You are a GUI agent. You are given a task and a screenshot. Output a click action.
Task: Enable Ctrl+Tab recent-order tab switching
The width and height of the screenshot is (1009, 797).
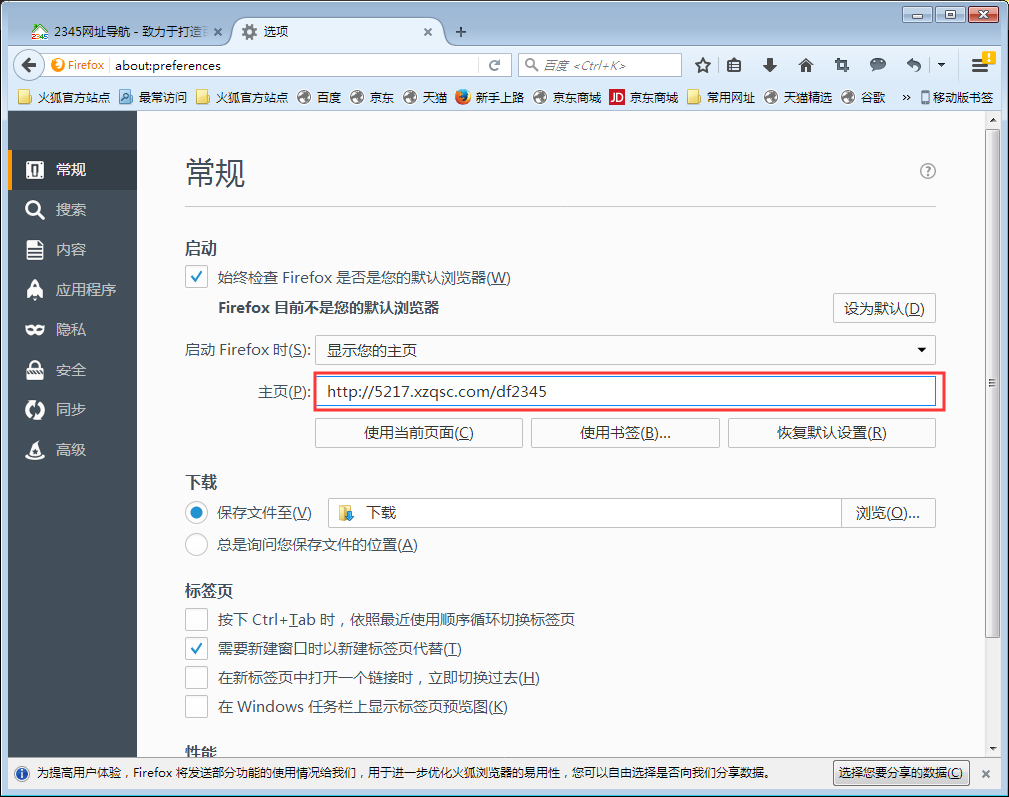[x=197, y=619]
